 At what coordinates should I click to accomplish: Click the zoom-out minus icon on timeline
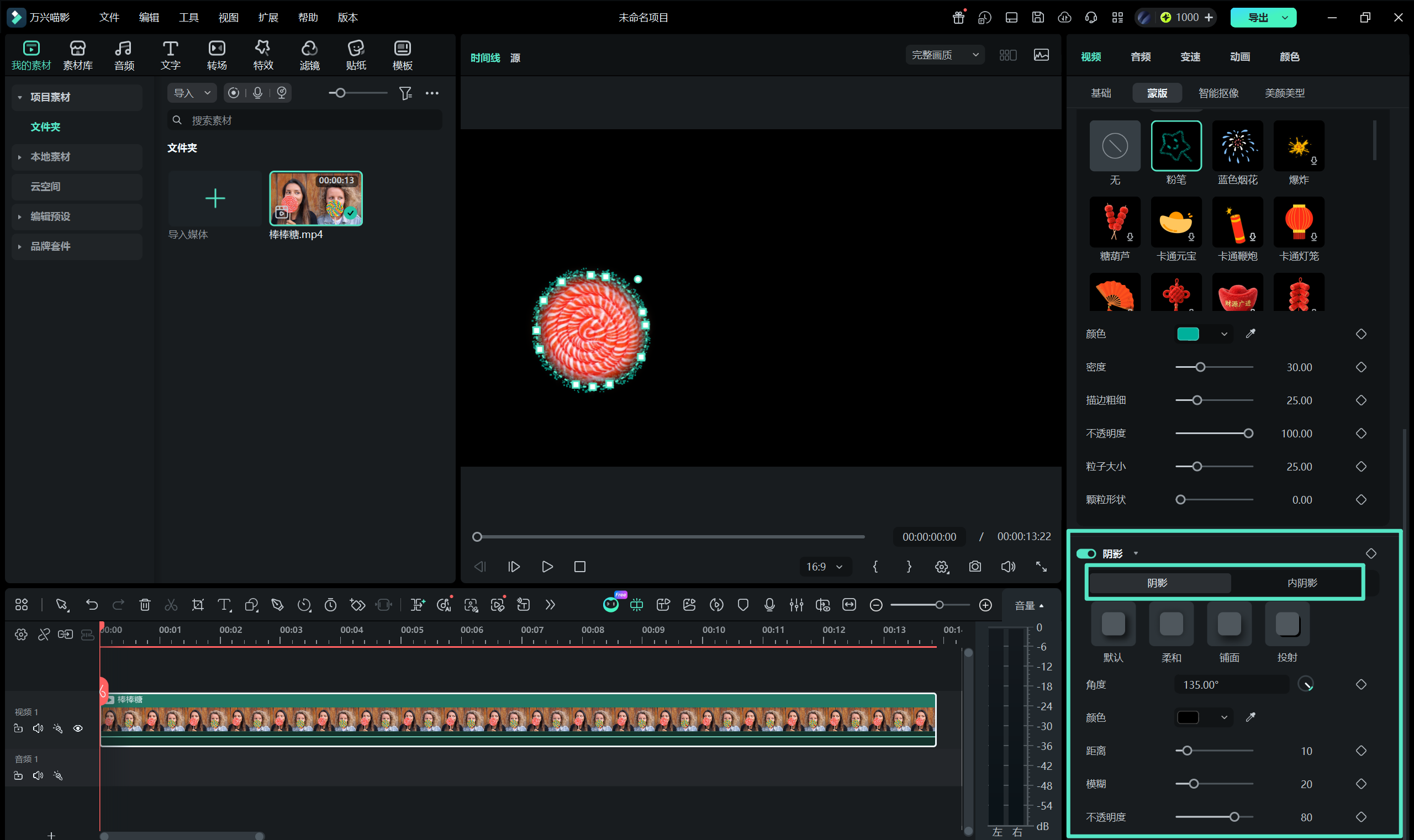[875, 605]
